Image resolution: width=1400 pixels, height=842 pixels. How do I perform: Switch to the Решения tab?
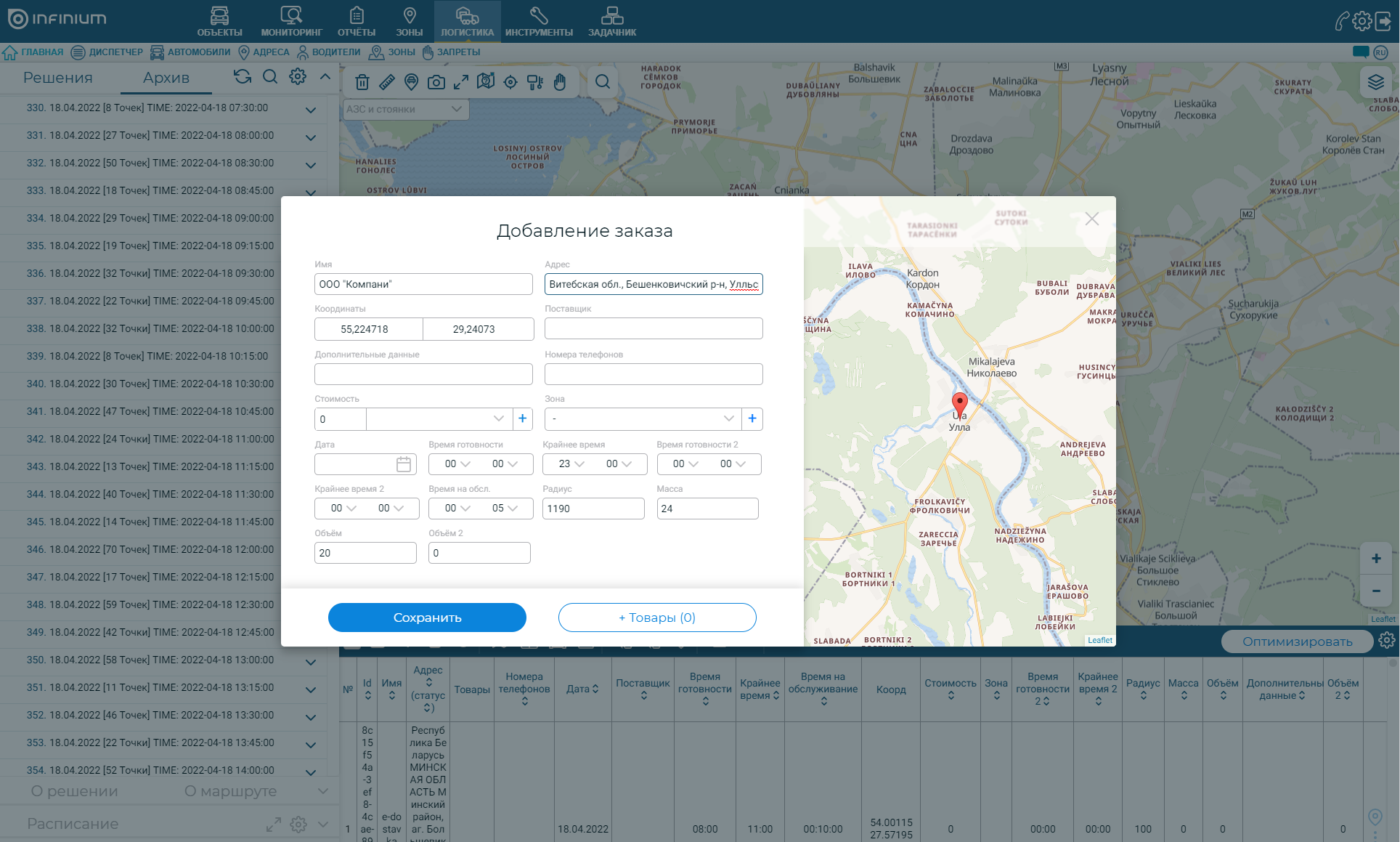tap(58, 78)
